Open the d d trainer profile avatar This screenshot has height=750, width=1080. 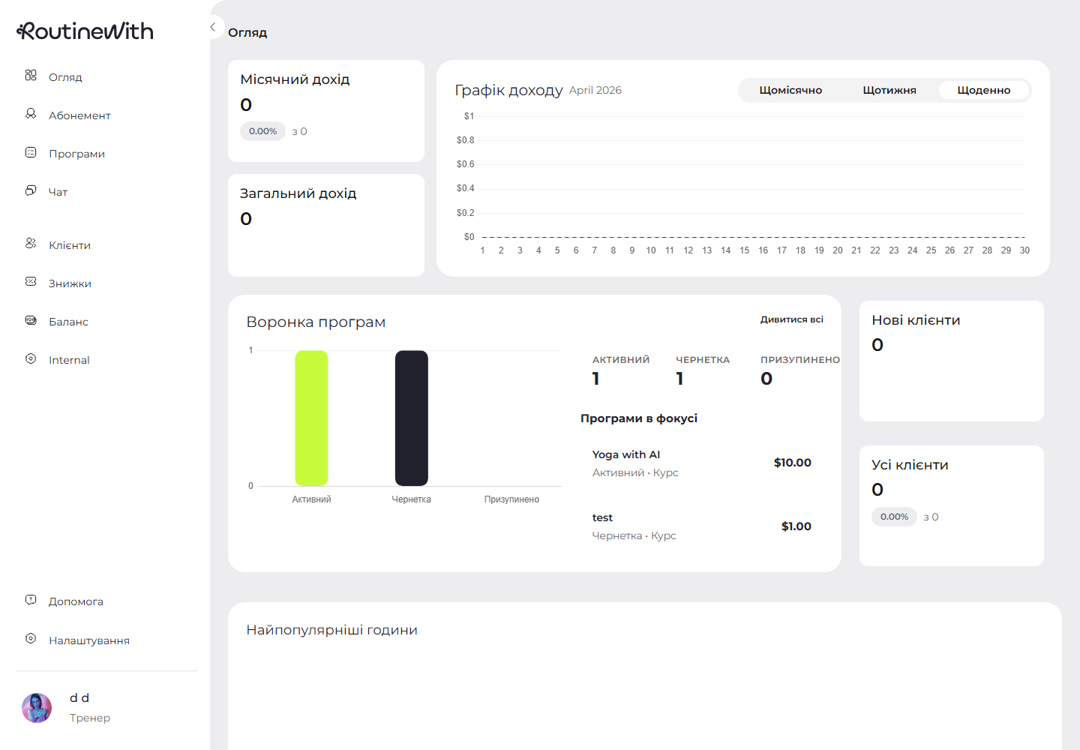[x=37, y=707]
